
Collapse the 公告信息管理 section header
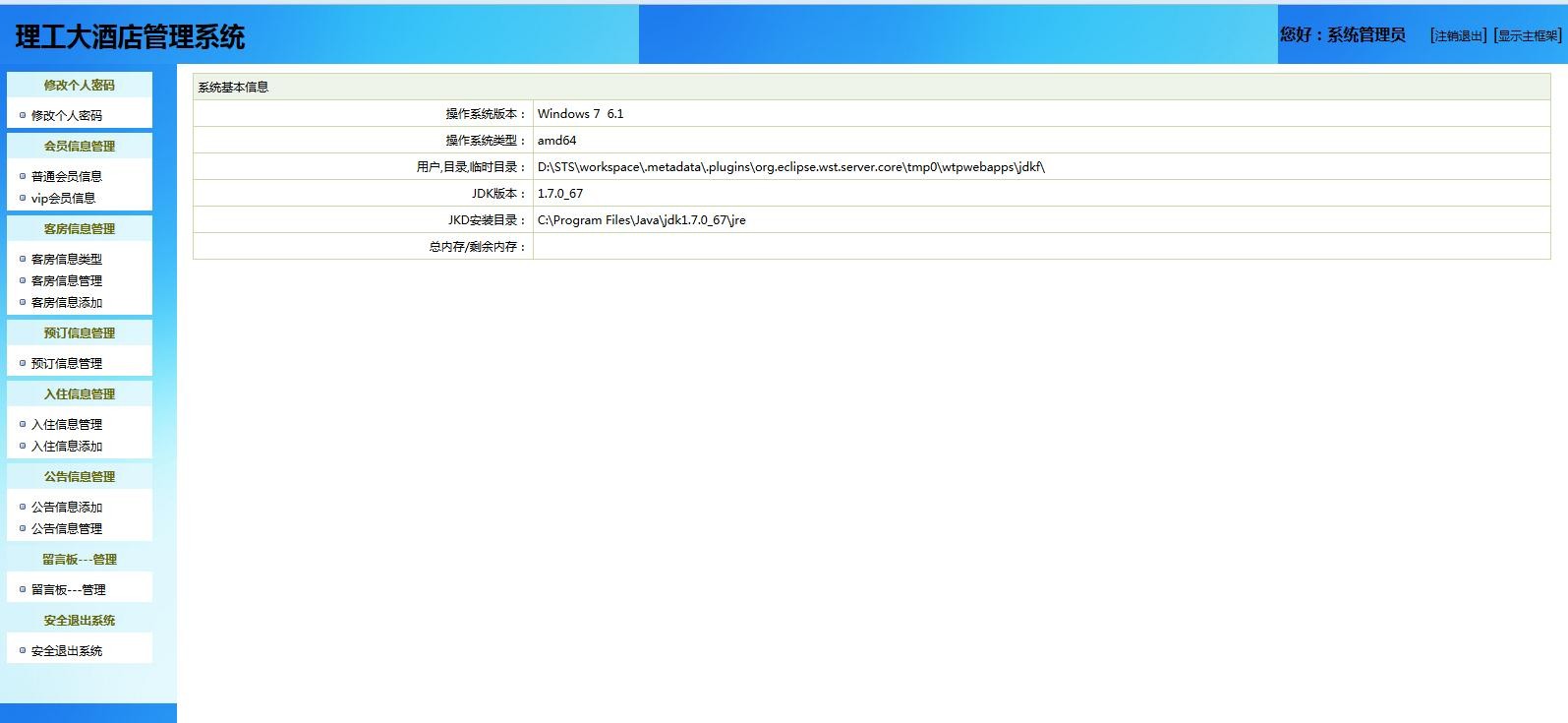click(x=80, y=476)
